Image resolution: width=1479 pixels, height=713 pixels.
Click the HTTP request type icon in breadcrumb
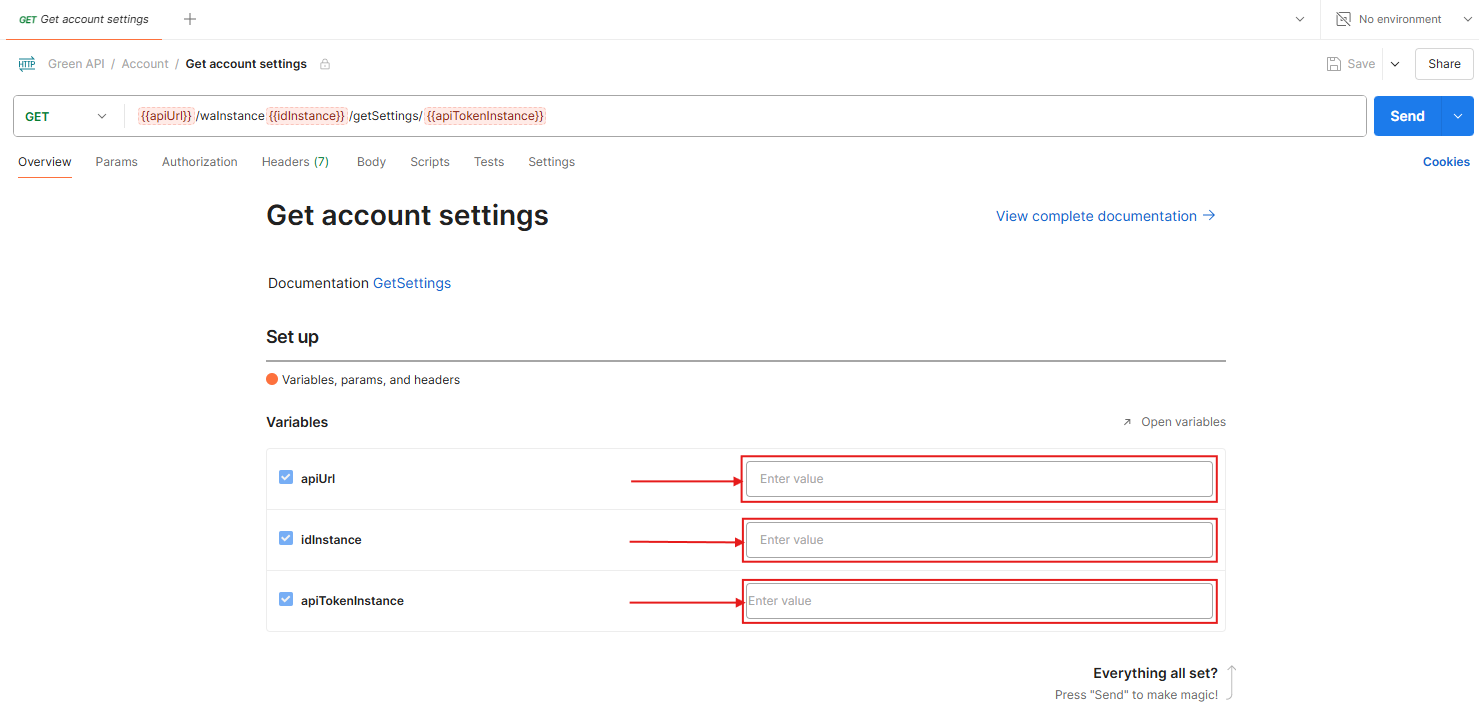(27, 64)
